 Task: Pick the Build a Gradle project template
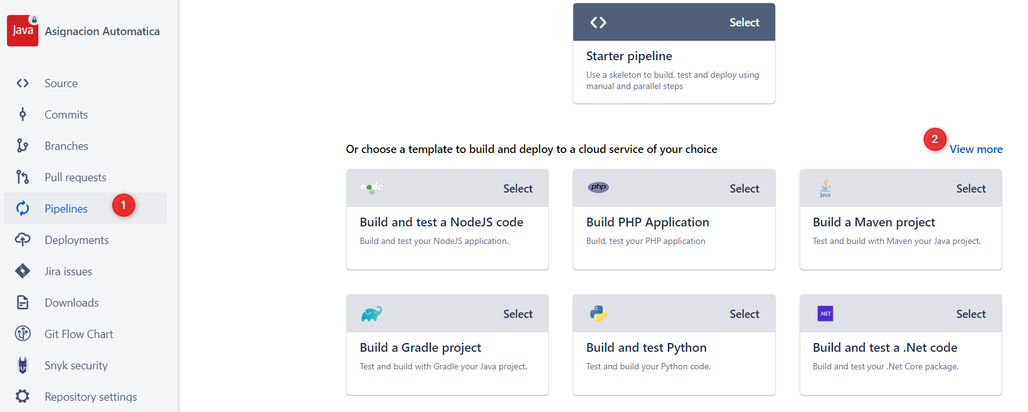(x=447, y=345)
